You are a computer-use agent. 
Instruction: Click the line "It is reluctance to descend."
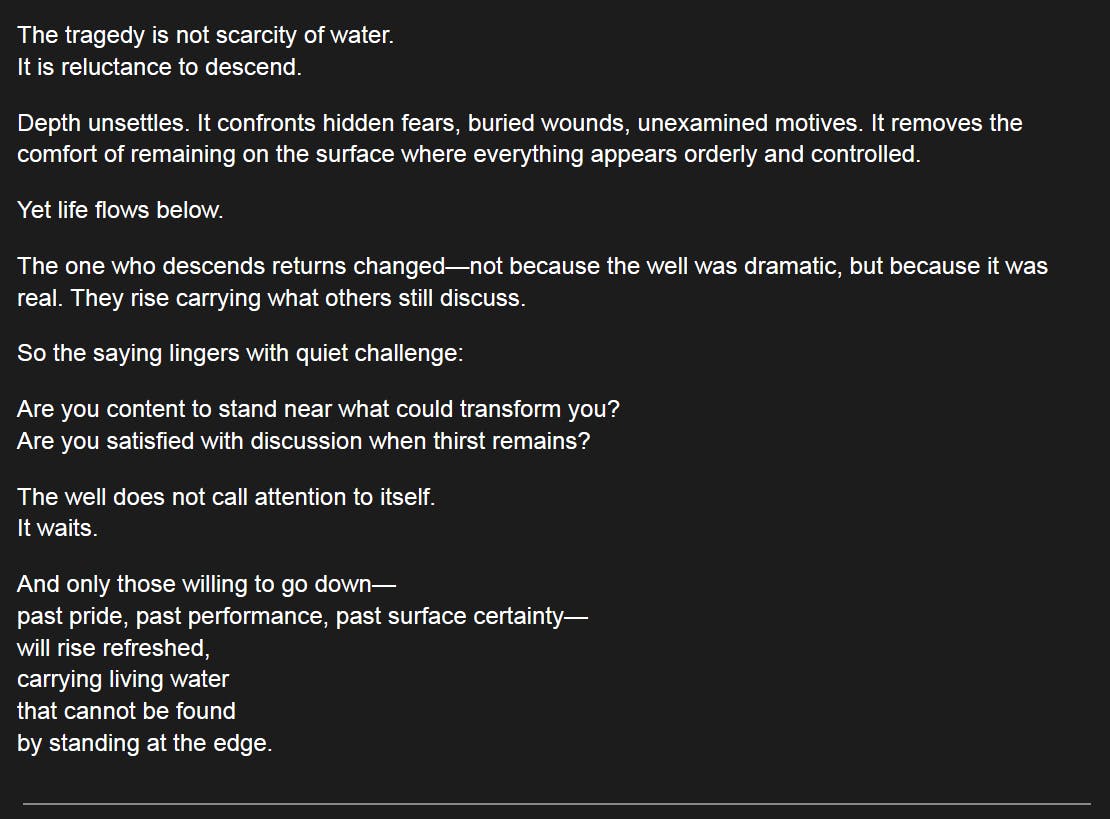[158, 68]
